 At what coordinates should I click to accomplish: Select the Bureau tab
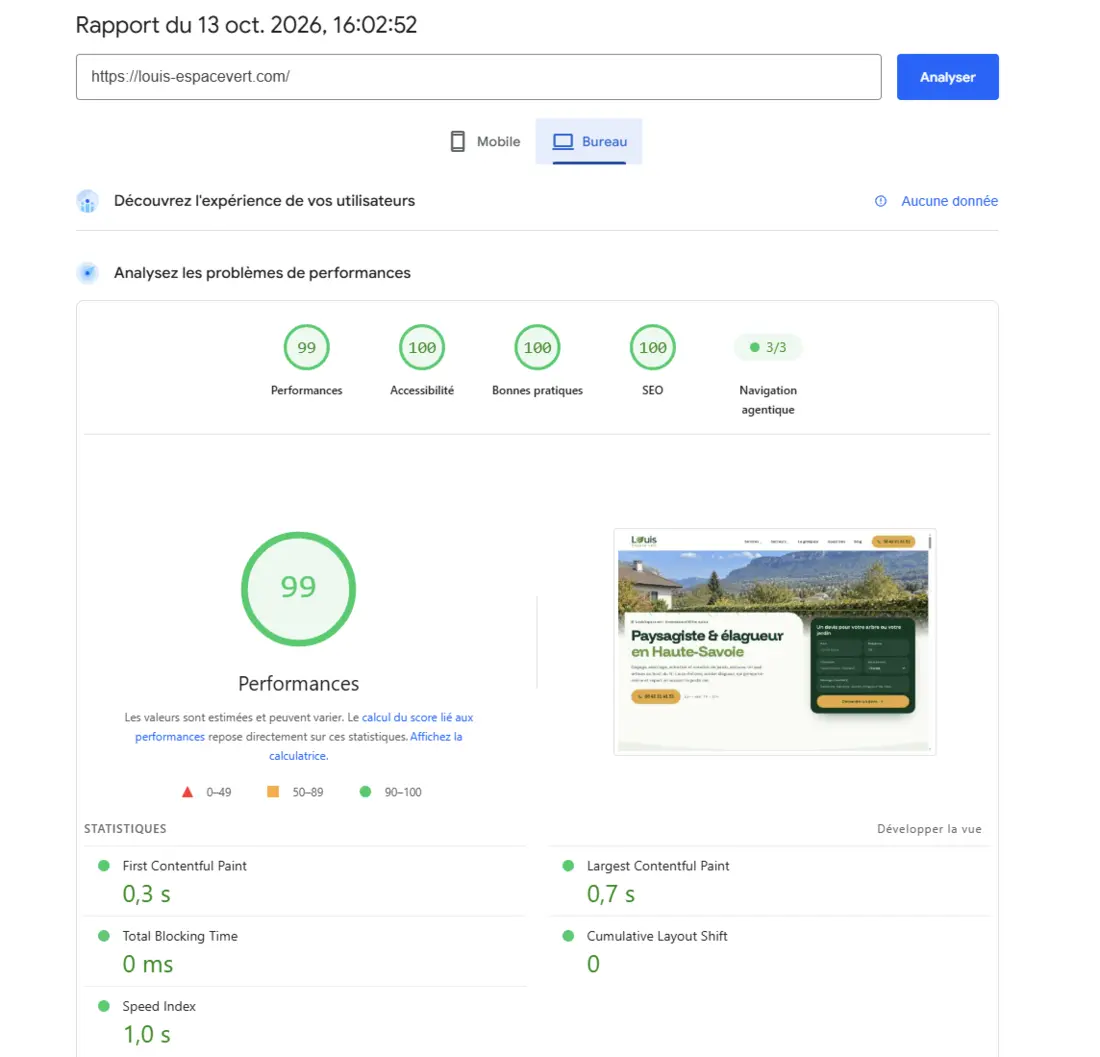pos(589,142)
